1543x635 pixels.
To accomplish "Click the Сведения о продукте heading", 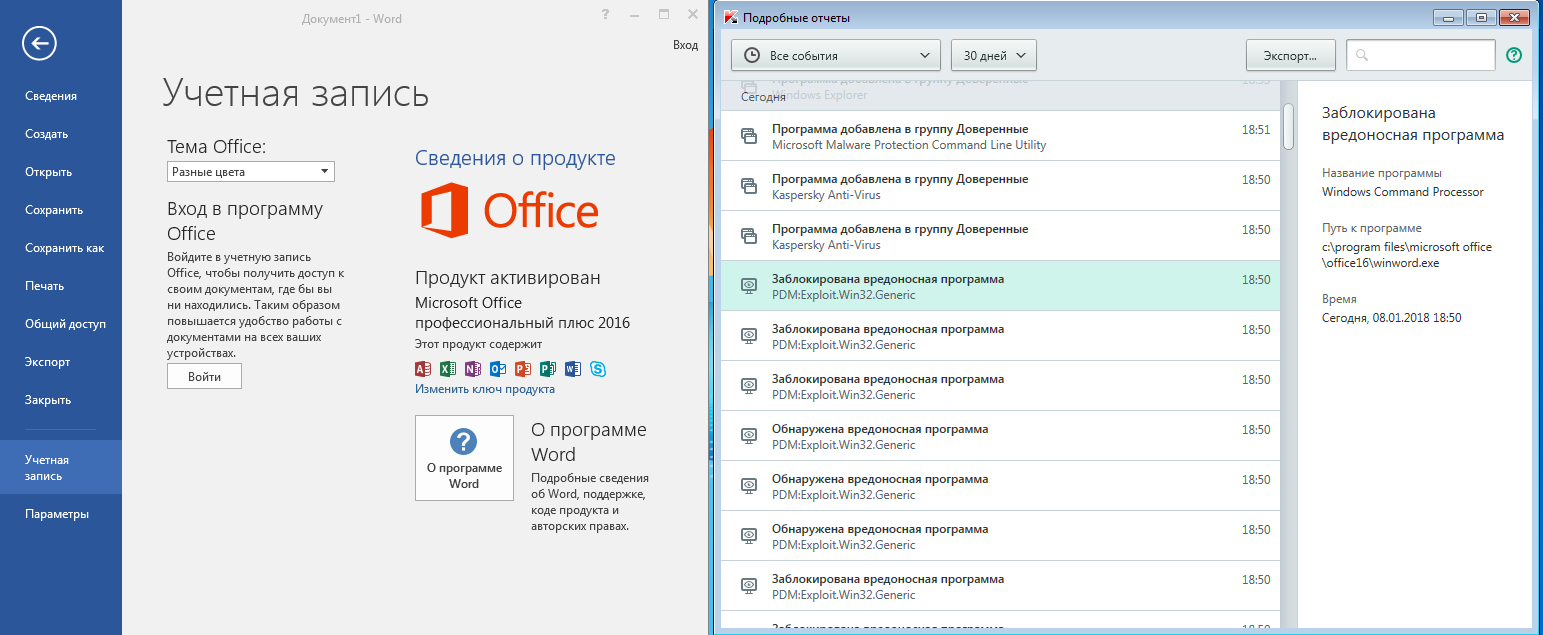I will [515, 158].
